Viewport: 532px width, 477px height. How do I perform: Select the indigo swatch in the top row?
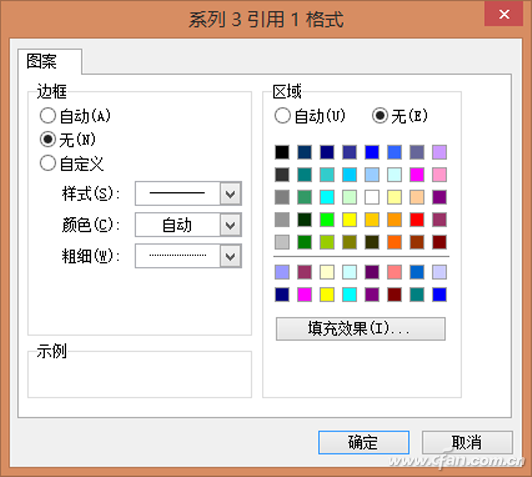pyautogui.click(x=349, y=152)
